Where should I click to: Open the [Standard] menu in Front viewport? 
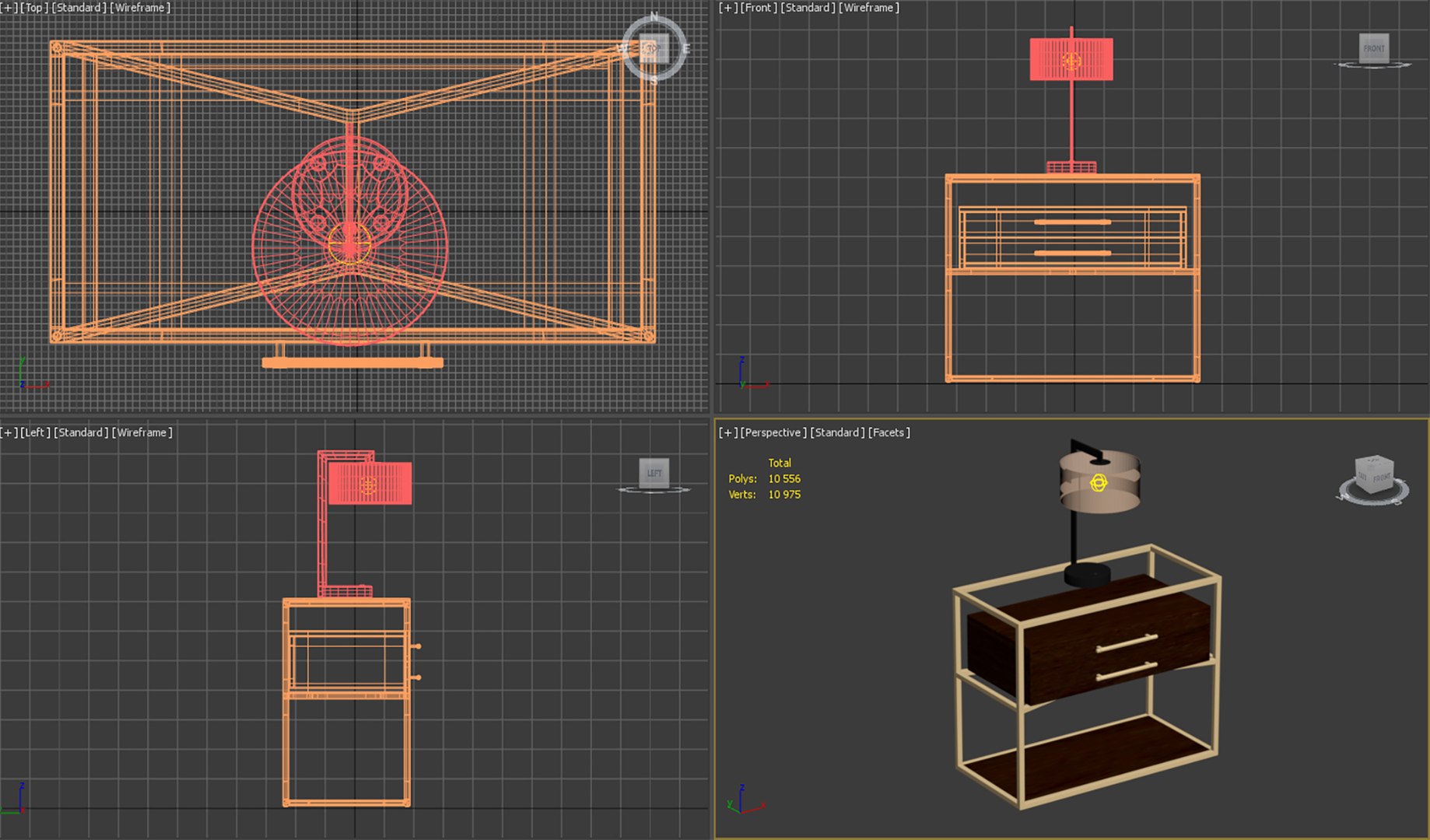click(808, 8)
